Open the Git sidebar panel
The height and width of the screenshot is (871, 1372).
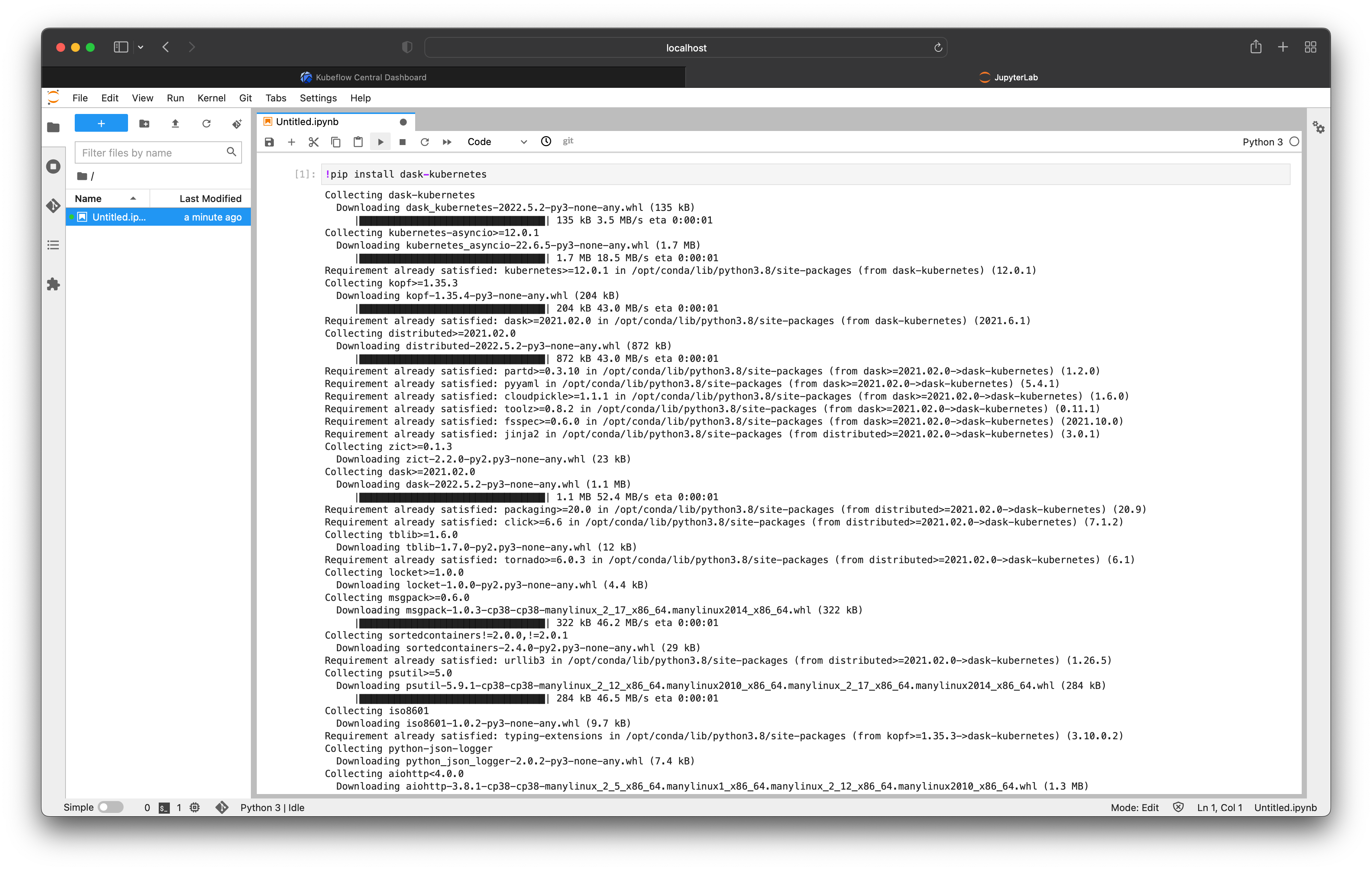[53, 206]
